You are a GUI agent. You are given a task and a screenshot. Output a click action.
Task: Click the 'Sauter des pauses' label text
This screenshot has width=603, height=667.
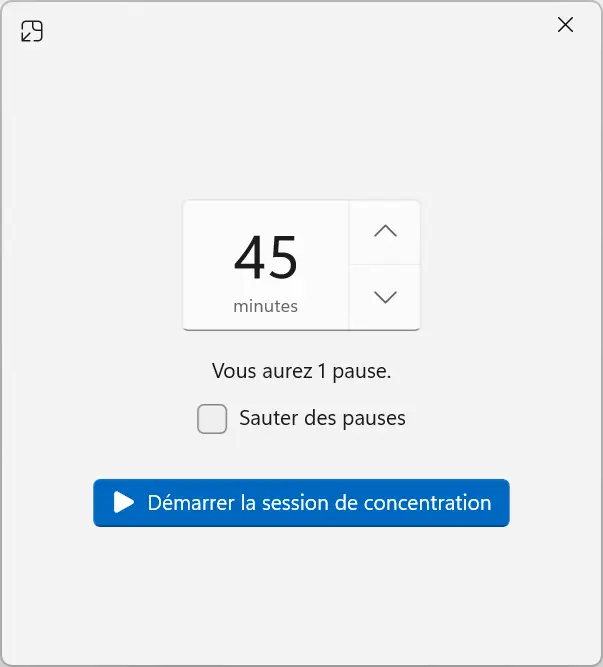[x=322, y=418]
